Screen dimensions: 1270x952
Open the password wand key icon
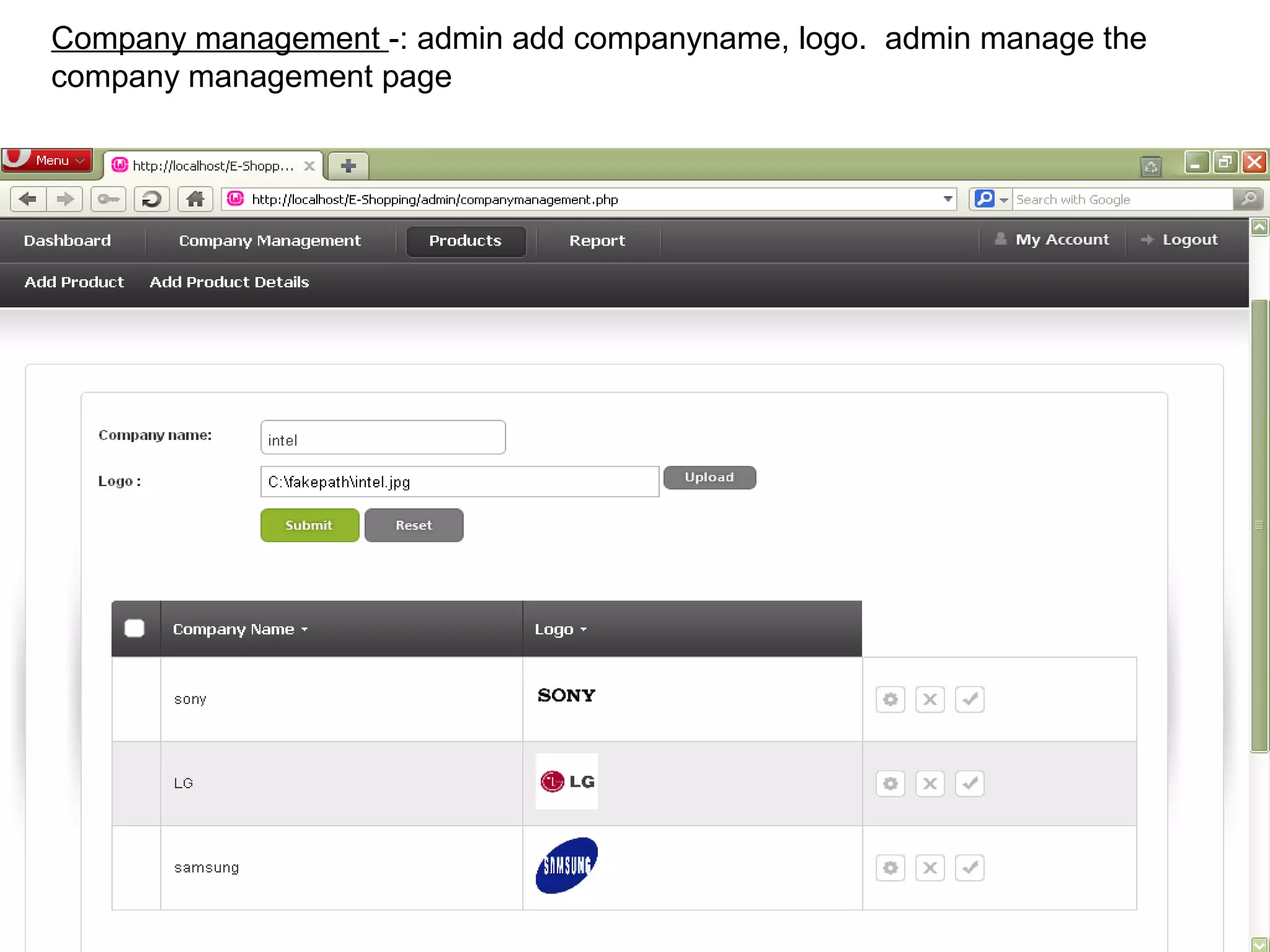tap(109, 200)
